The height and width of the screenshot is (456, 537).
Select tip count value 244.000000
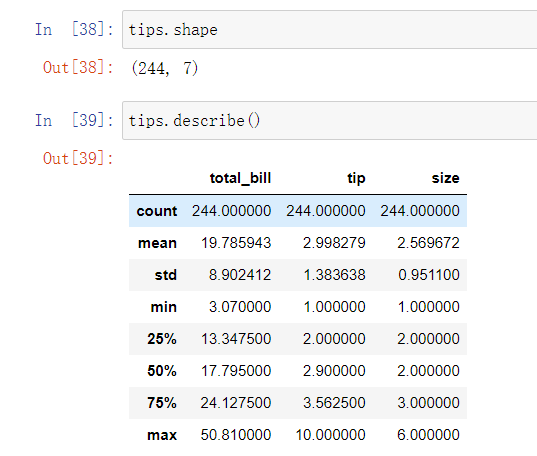pyautogui.click(x=326, y=211)
